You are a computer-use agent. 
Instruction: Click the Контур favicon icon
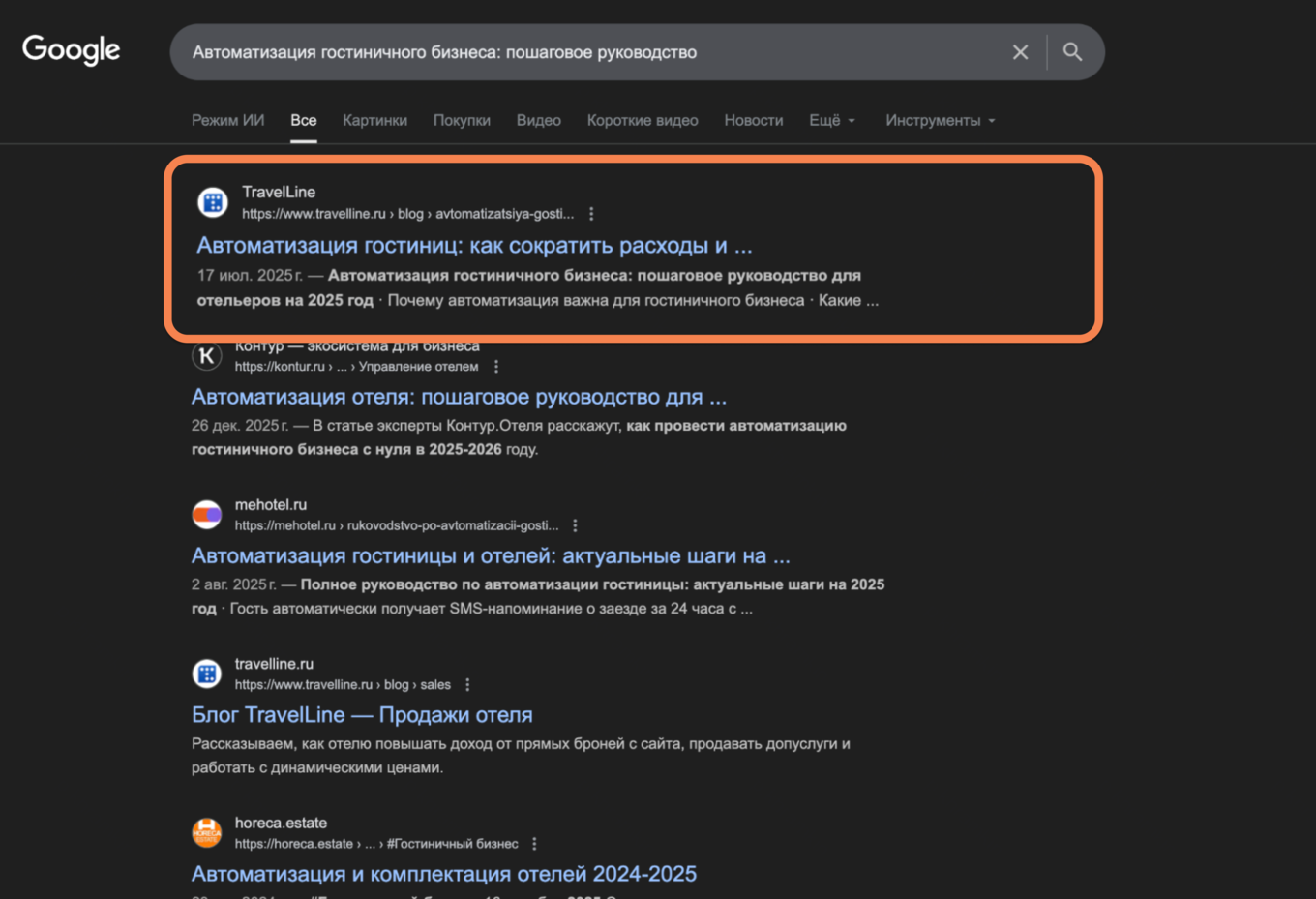(x=207, y=356)
